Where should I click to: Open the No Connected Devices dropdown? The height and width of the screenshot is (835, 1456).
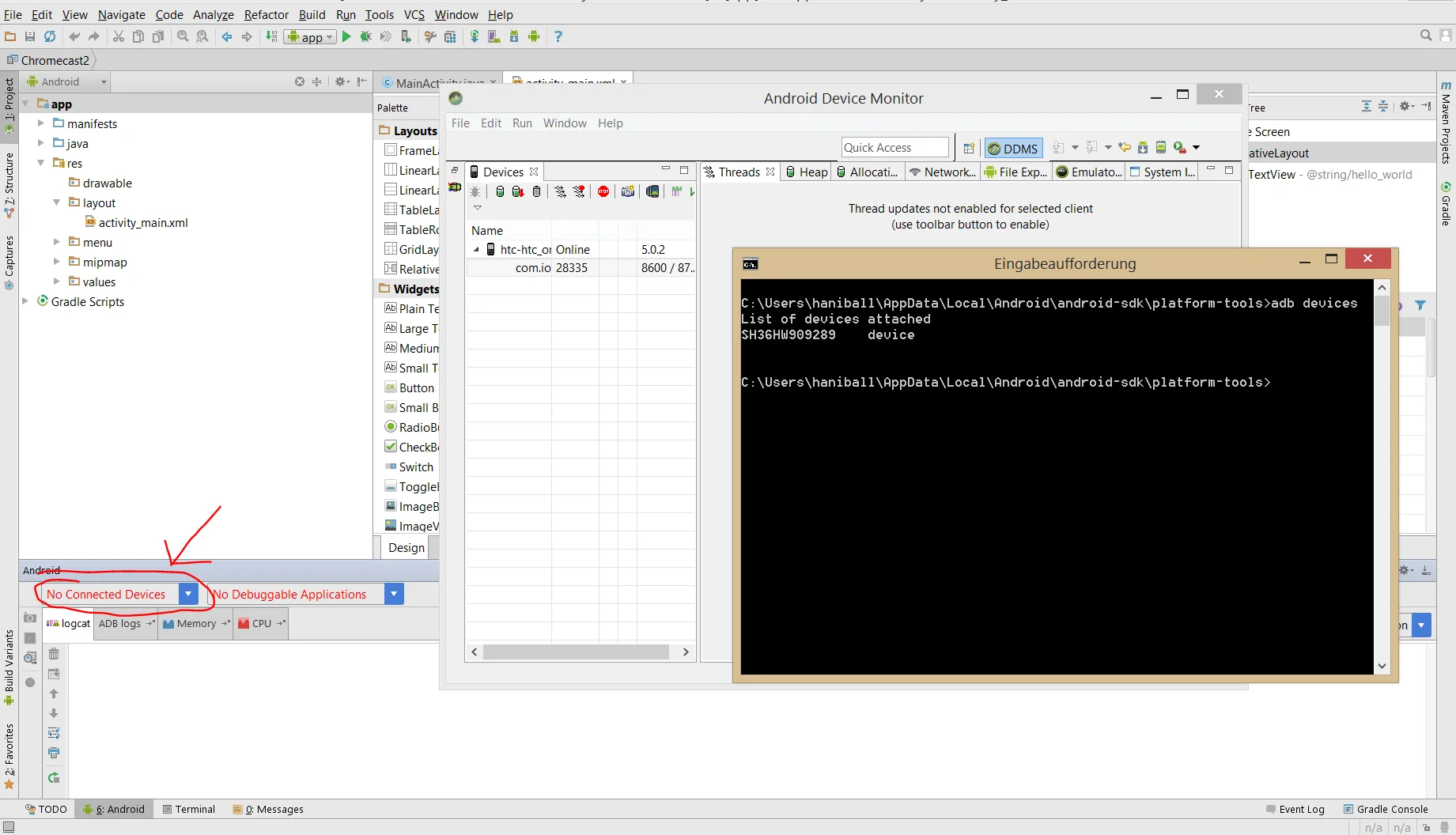pyautogui.click(x=188, y=594)
